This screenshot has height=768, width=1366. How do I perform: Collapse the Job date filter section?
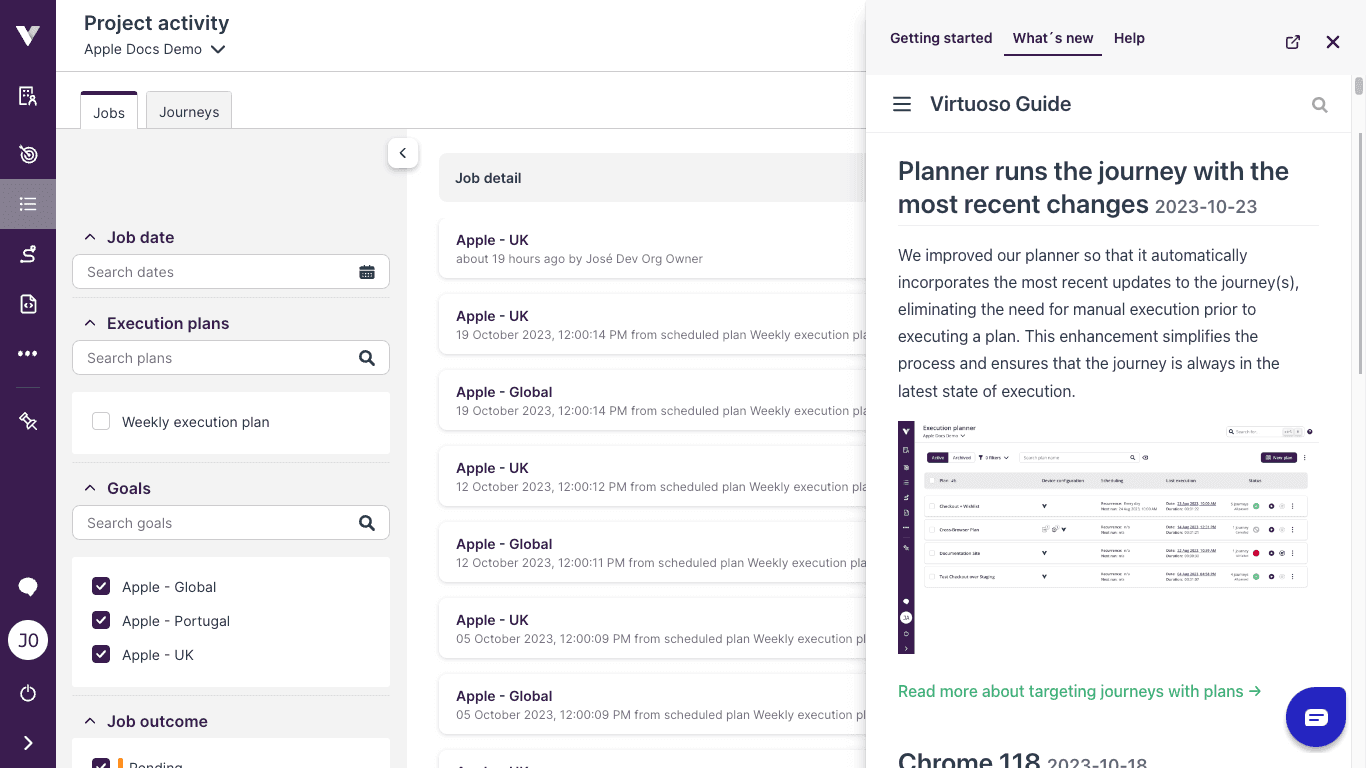(90, 237)
